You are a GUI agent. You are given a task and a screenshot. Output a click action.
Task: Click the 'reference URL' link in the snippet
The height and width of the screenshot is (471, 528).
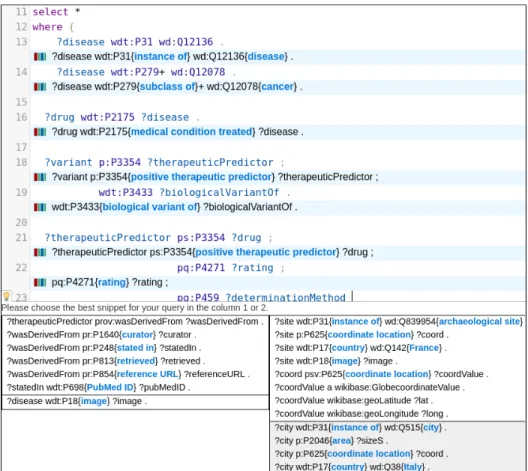coord(148,374)
